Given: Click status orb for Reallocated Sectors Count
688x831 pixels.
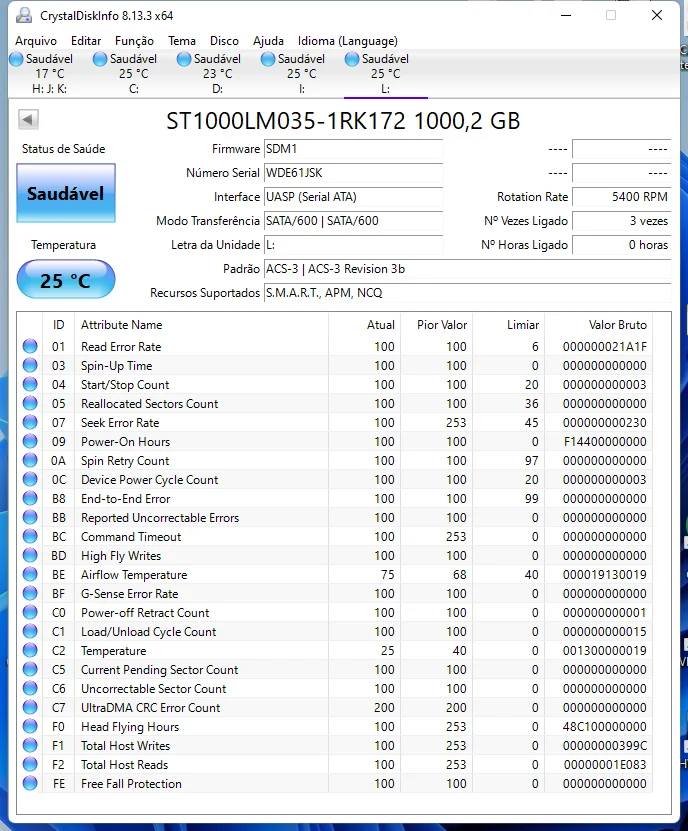Looking at the screenshot, I should tap(30, 403).
